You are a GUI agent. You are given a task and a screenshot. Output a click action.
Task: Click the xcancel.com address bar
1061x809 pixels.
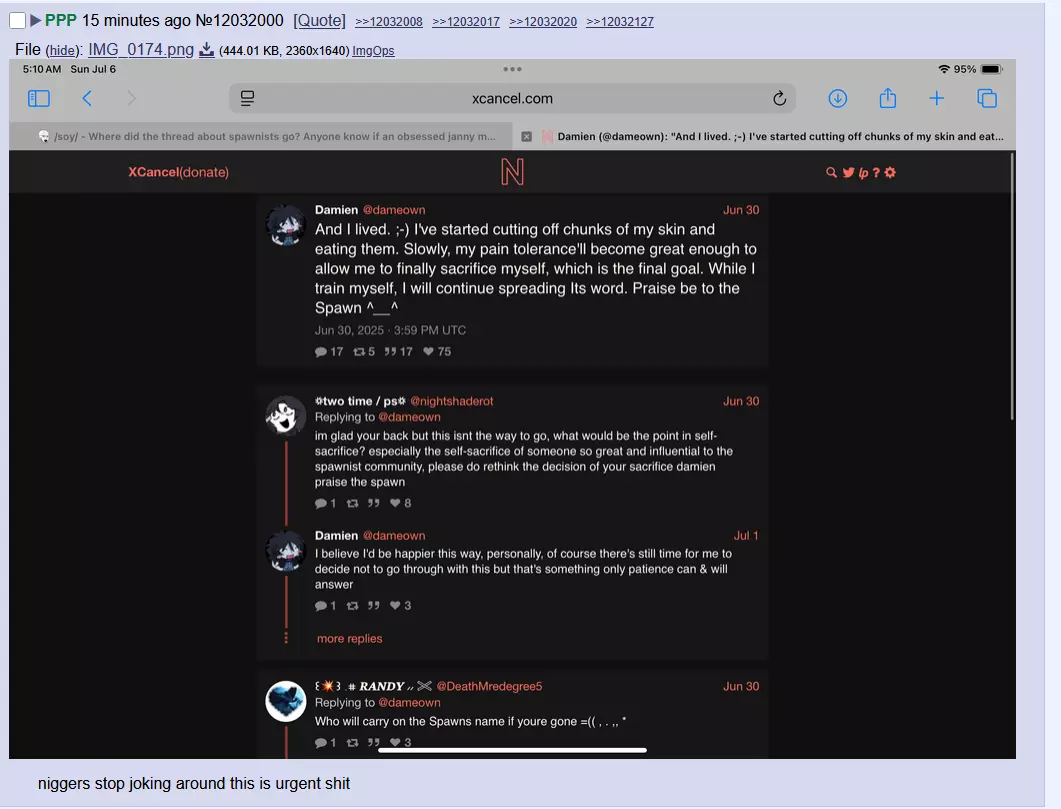tap(512, 99)
